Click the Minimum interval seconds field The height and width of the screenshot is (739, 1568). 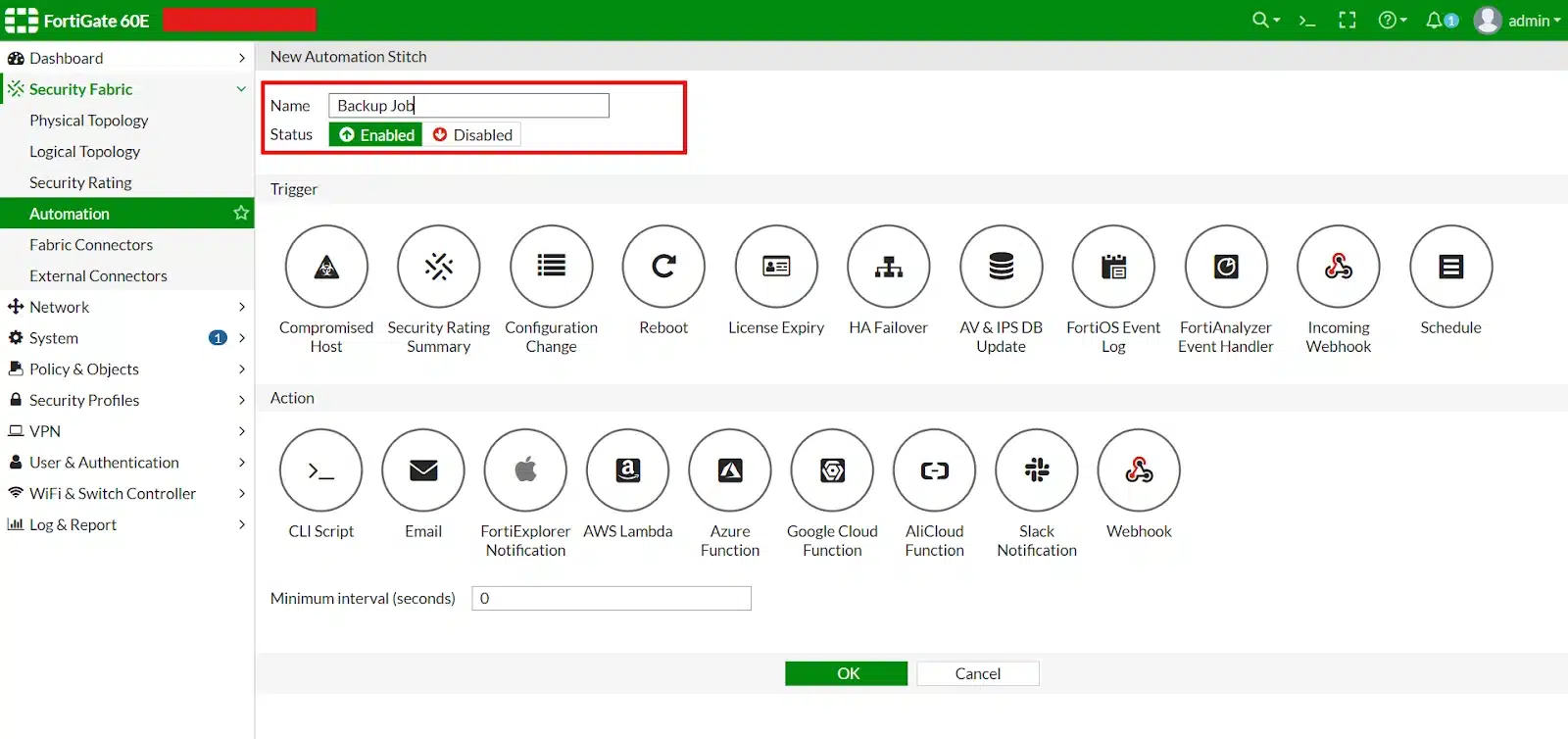pos(612,599)
